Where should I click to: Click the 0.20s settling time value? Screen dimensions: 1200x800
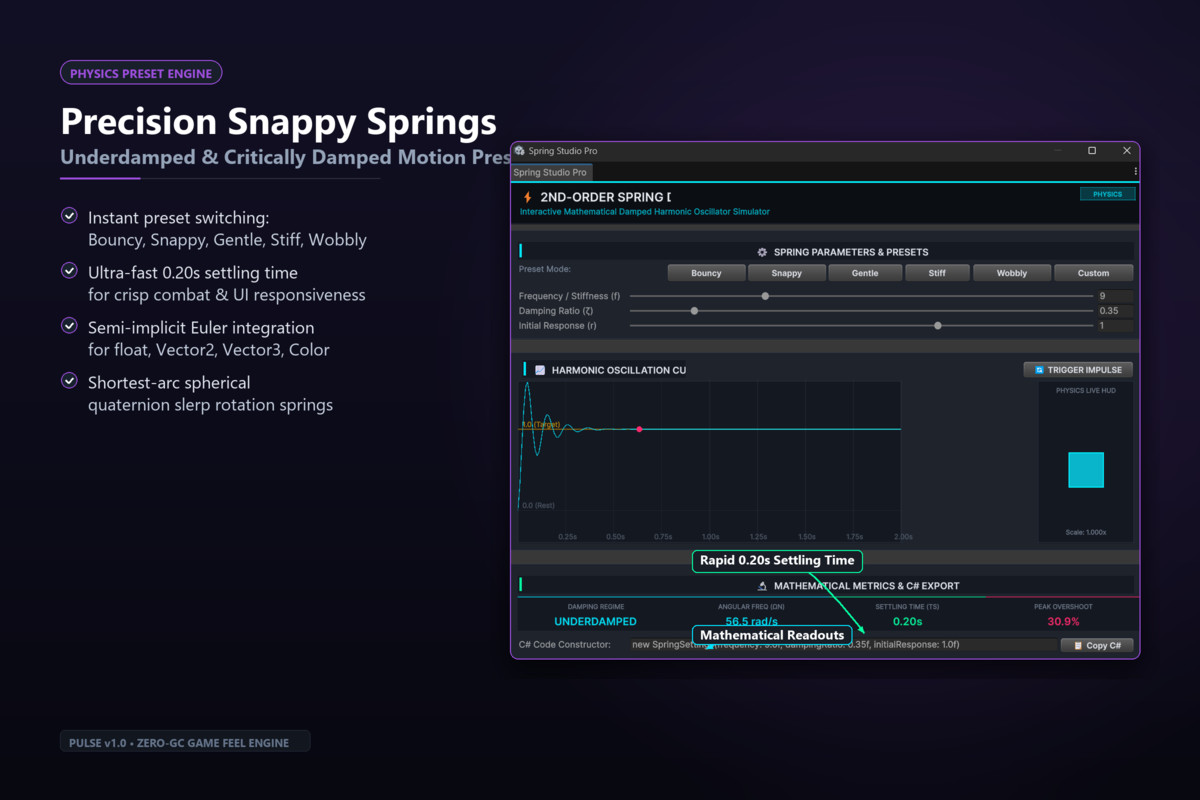(907, 621)
